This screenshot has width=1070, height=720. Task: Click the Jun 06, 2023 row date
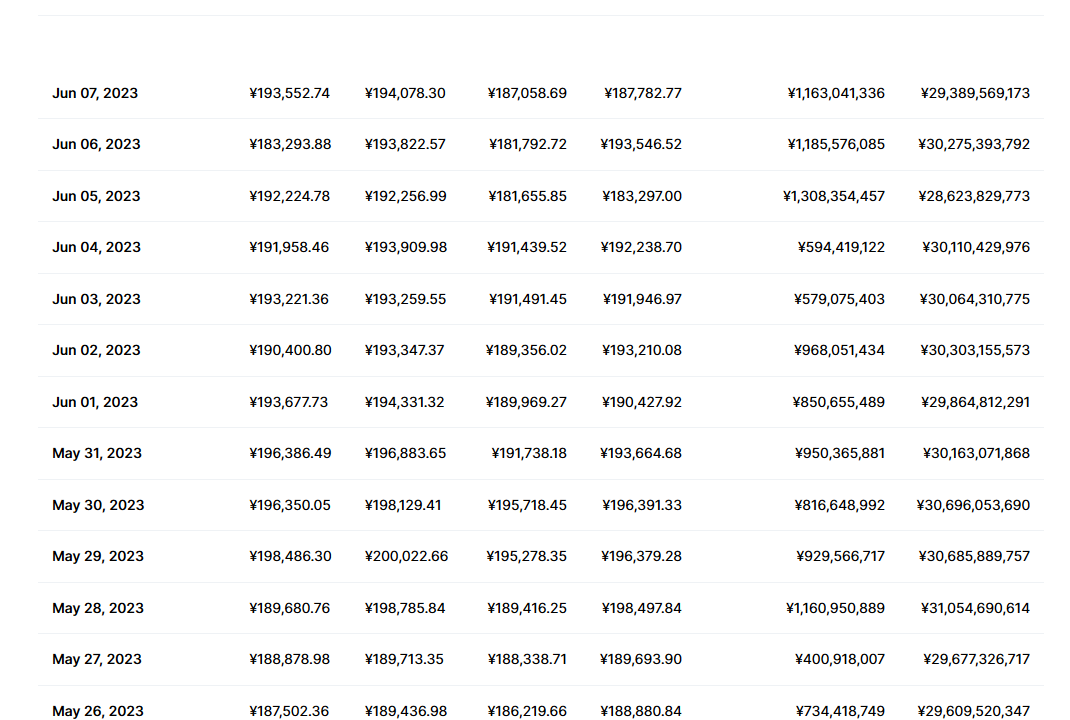pyautogui.click(x=96, y=144)
